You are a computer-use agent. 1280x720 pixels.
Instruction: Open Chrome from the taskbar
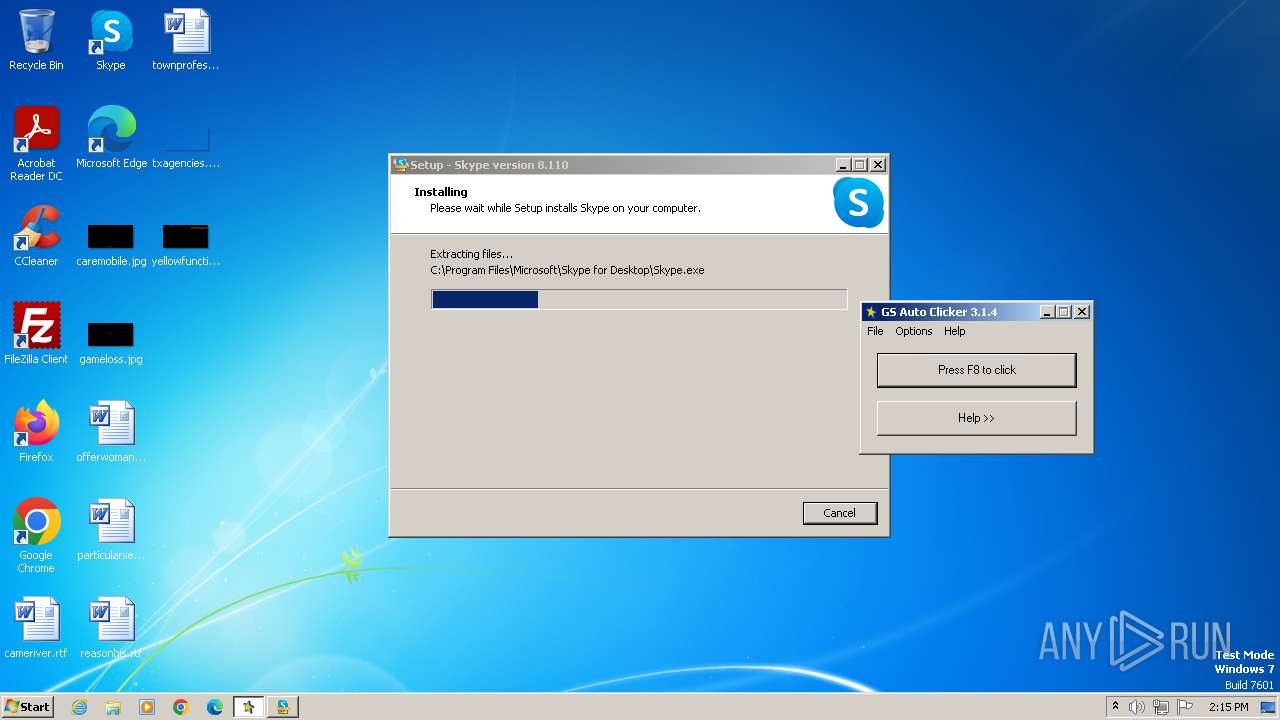[181, 707]
